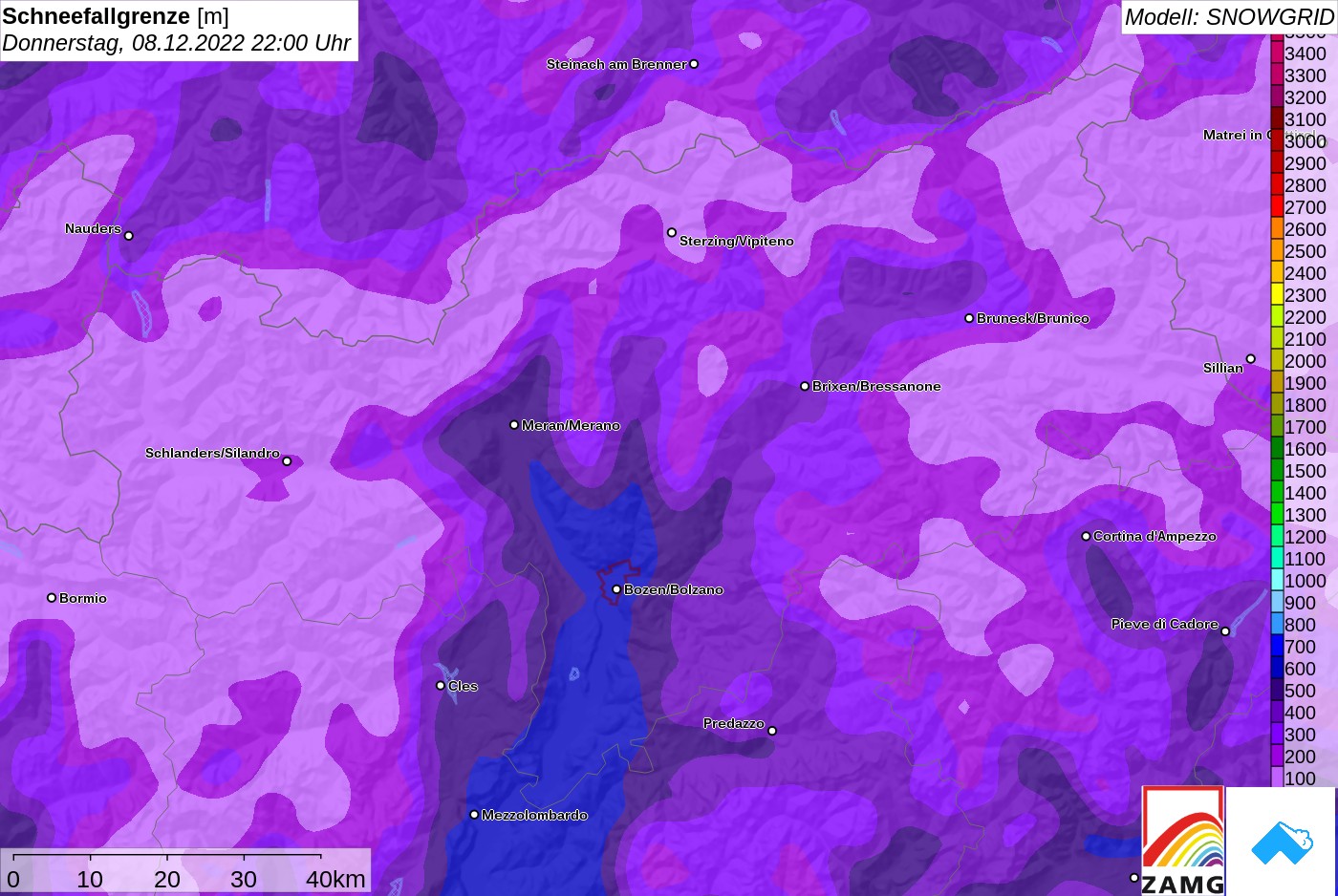Click the ZAMG rainbow logo
This screenshot has width=1338, height=896.
tap(1183, 841)
